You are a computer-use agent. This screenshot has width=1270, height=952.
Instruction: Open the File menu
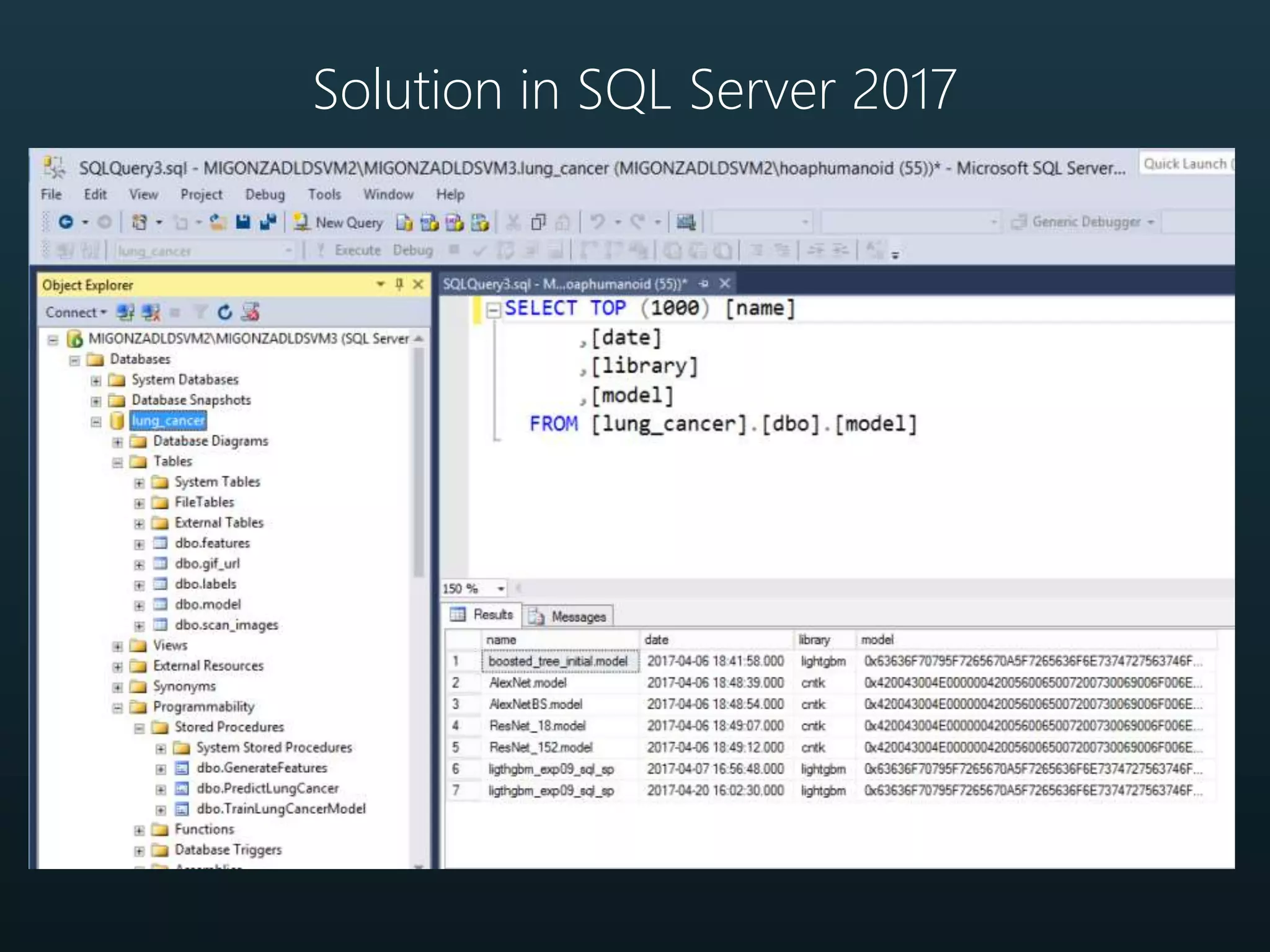(x=51, y=194)
